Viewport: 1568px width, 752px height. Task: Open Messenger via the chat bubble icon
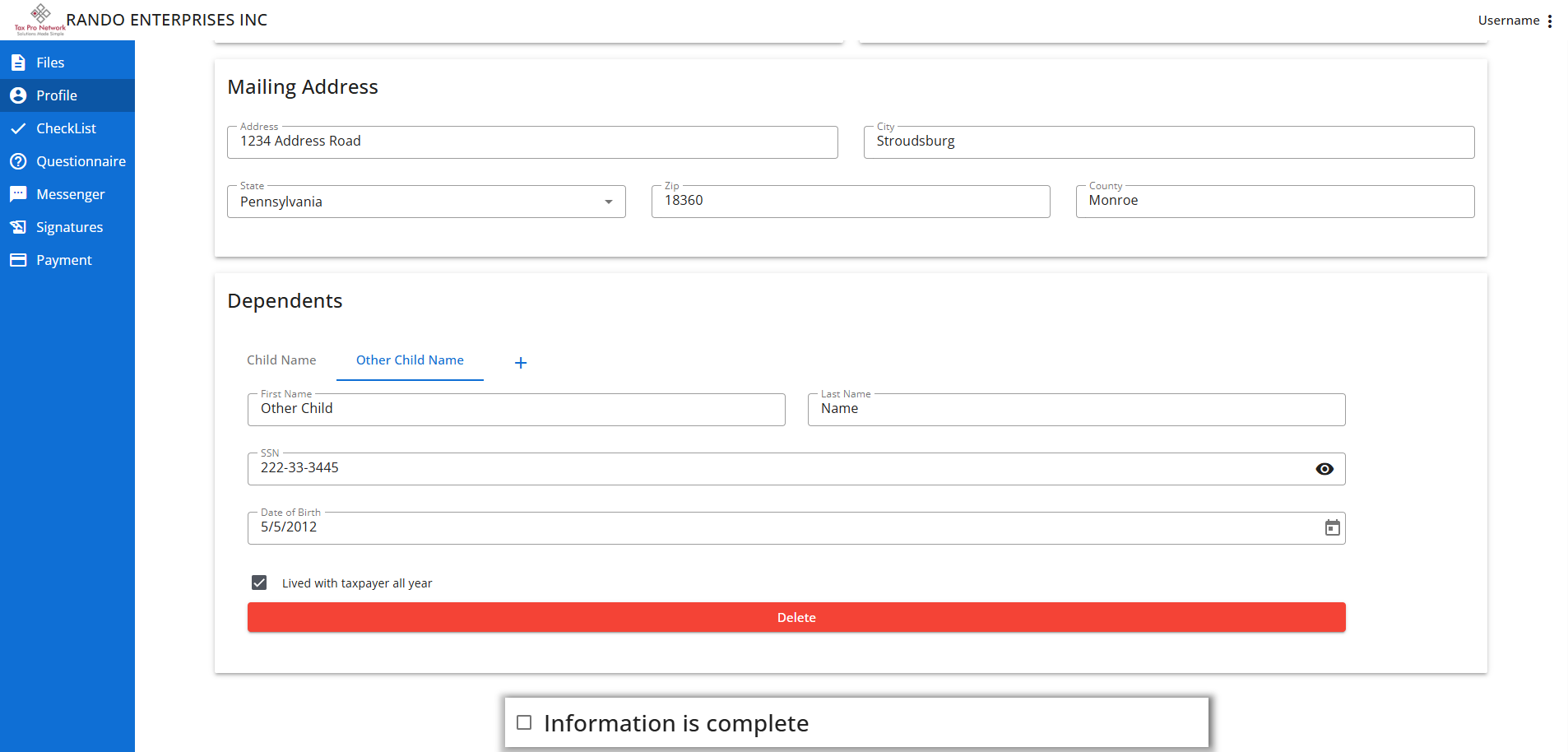18,194
